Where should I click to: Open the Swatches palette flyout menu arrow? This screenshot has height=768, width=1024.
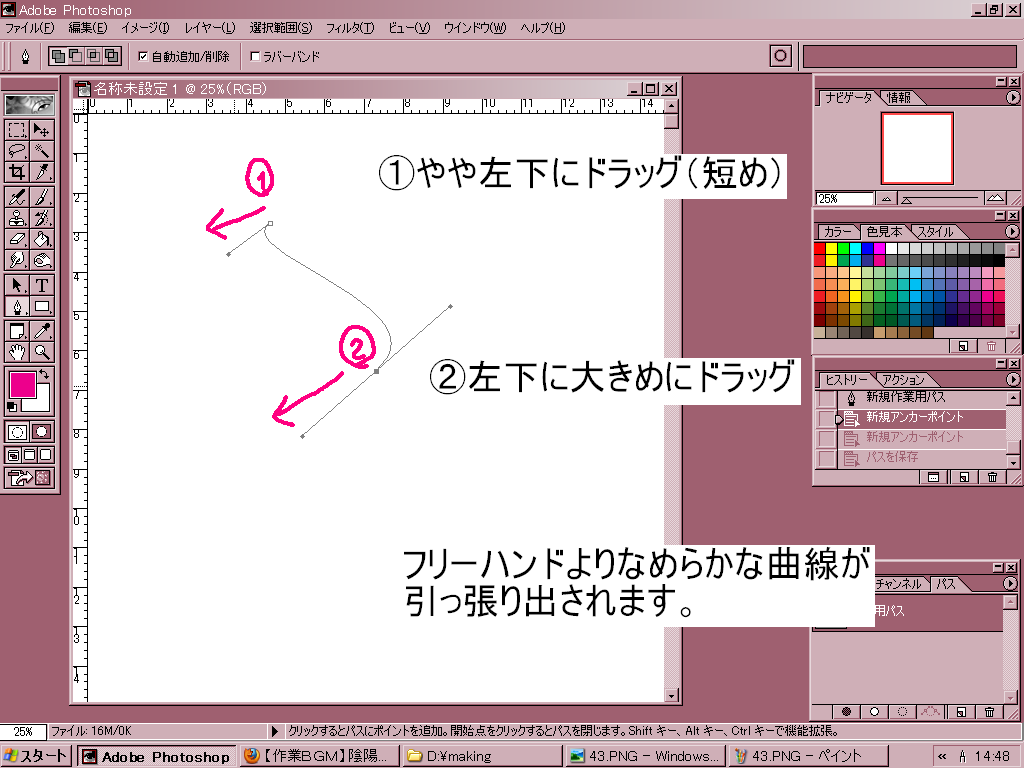point(1012,231)
